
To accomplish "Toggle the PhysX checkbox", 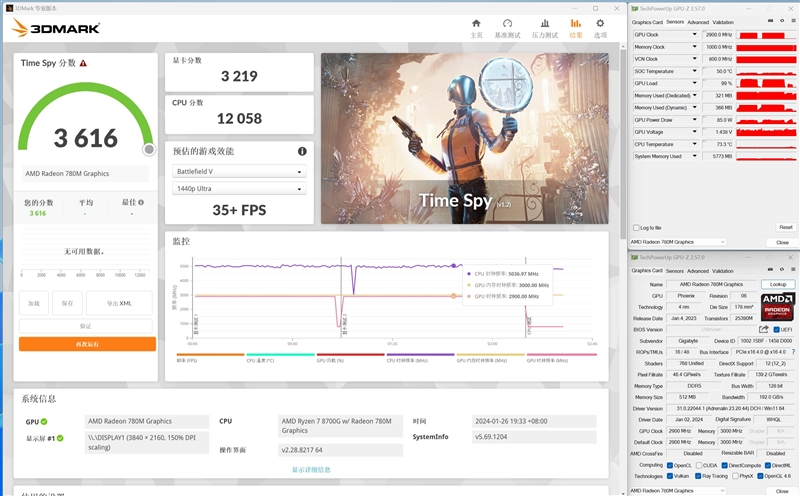I will click(x=735, y=476).
